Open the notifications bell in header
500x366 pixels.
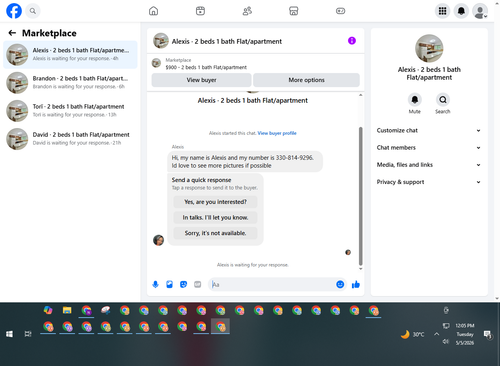(461, 11)
